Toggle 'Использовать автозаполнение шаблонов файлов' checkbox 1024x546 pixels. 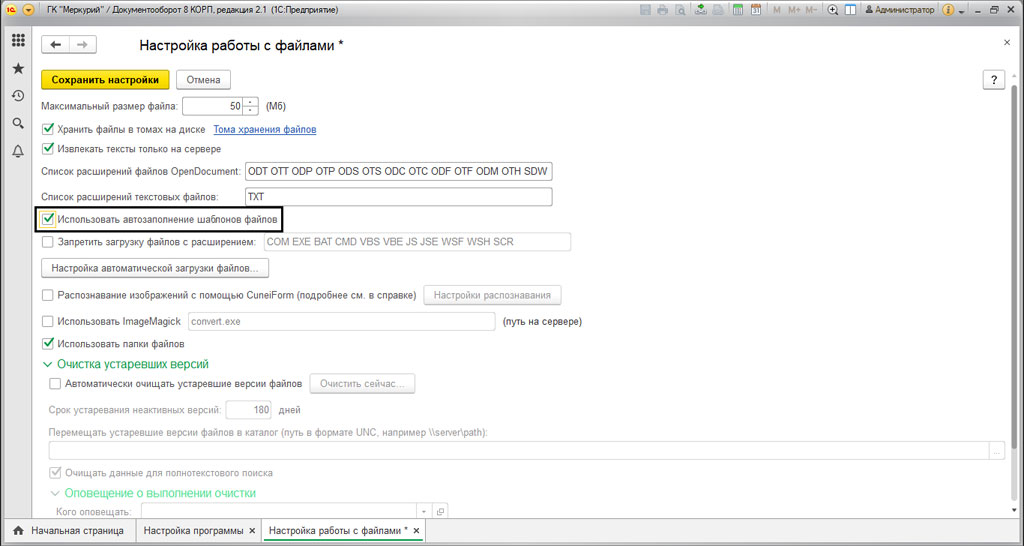(x=48, y=218)
